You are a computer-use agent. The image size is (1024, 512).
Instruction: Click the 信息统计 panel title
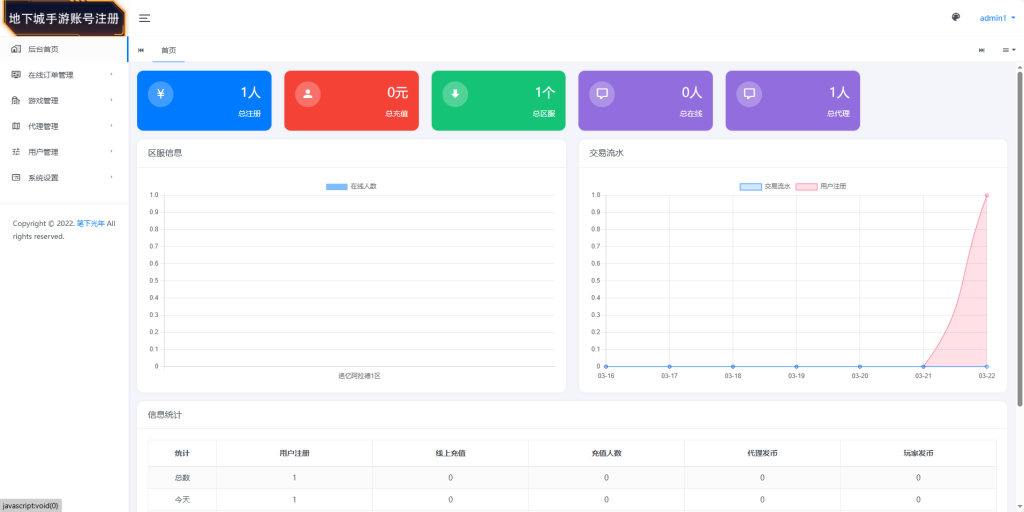point(165,415)
